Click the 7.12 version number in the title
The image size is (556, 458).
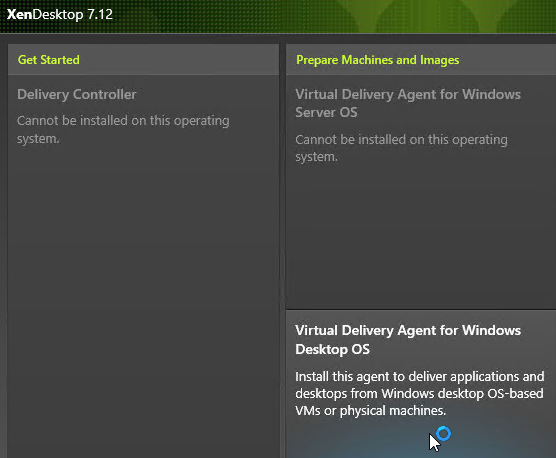click(x=100, y=15)
